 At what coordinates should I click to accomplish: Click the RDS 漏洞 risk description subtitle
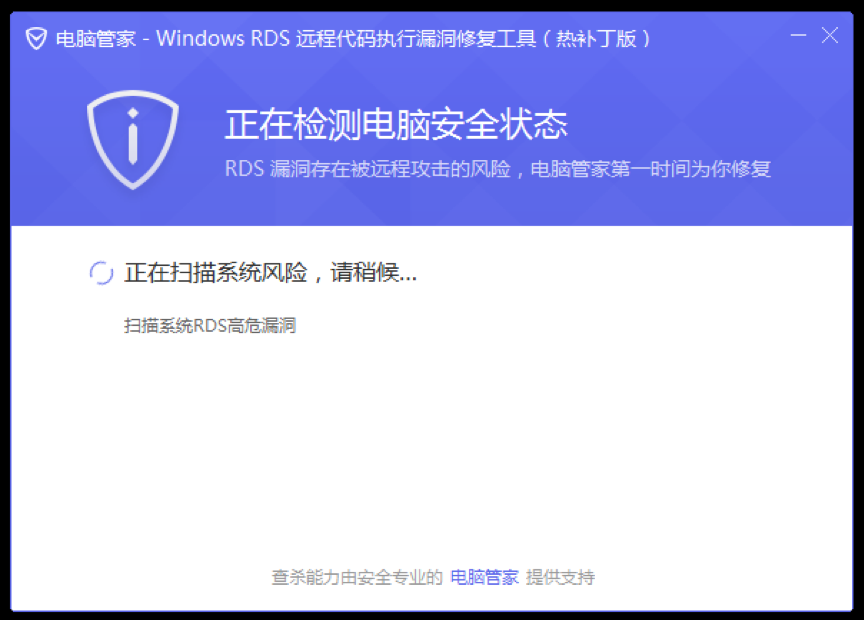click(x=498, y=169)
